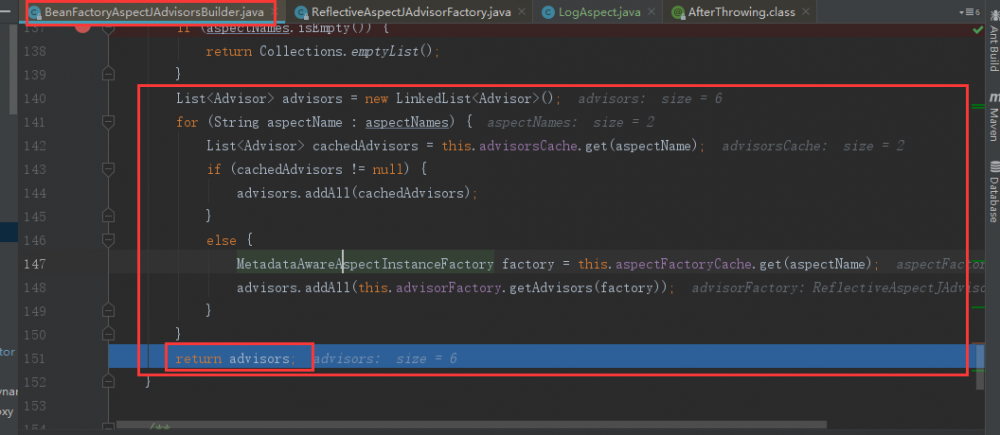Click inline hint 'aspectNames: size = 2'
1000x435 pixels.
[570, 122]
